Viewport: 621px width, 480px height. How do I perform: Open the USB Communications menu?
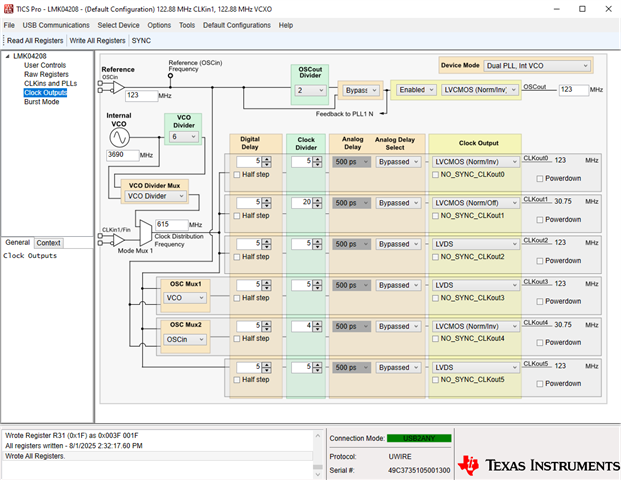(56, 25)
